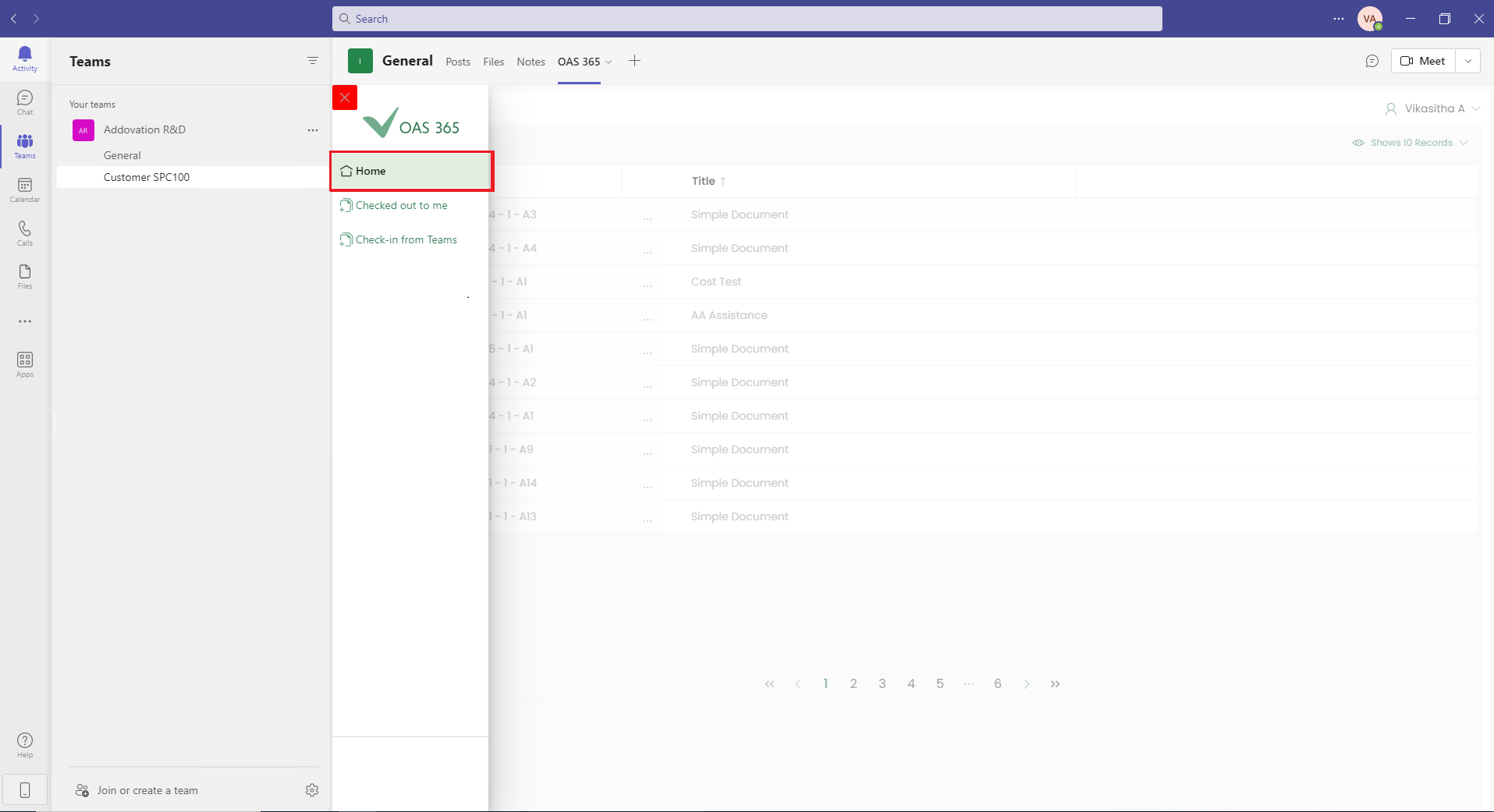Viewport: 1494px width, 812px height.
Task: Switch to the Posts tab
Action: coord(458,62)
